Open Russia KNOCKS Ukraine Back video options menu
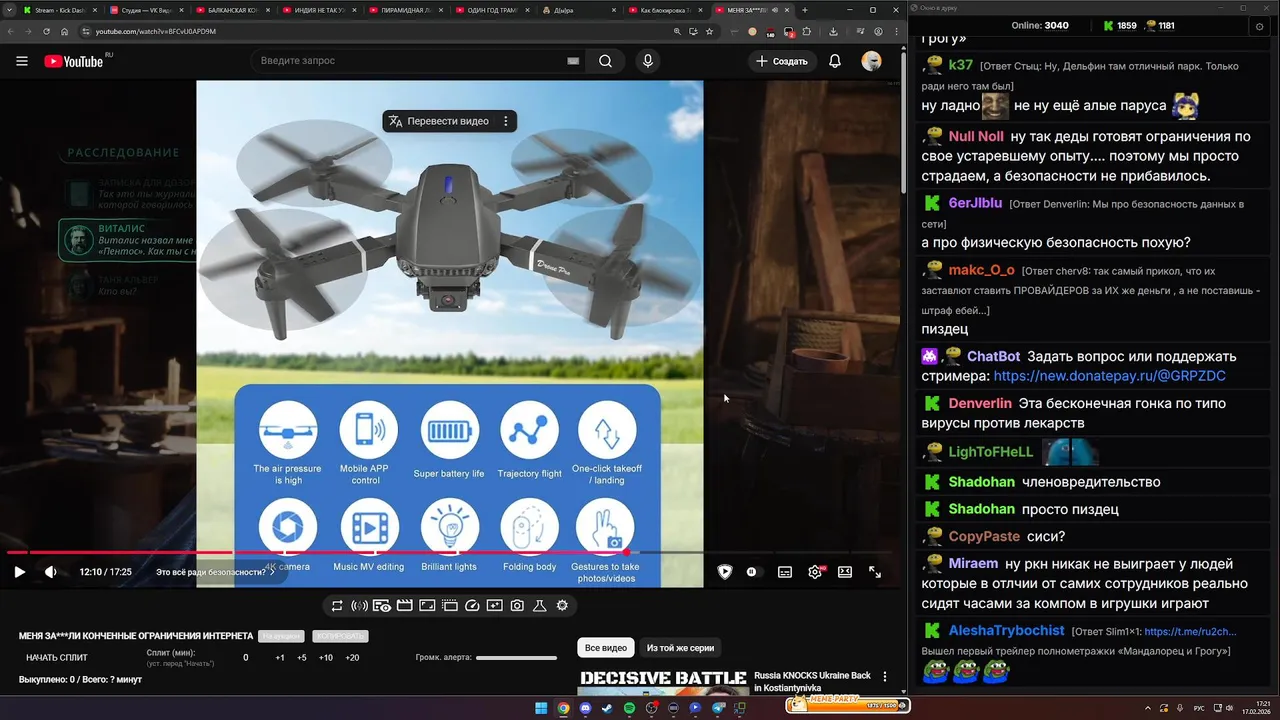The width and height of the screenshot is (1280, 720). coord(885,677)
